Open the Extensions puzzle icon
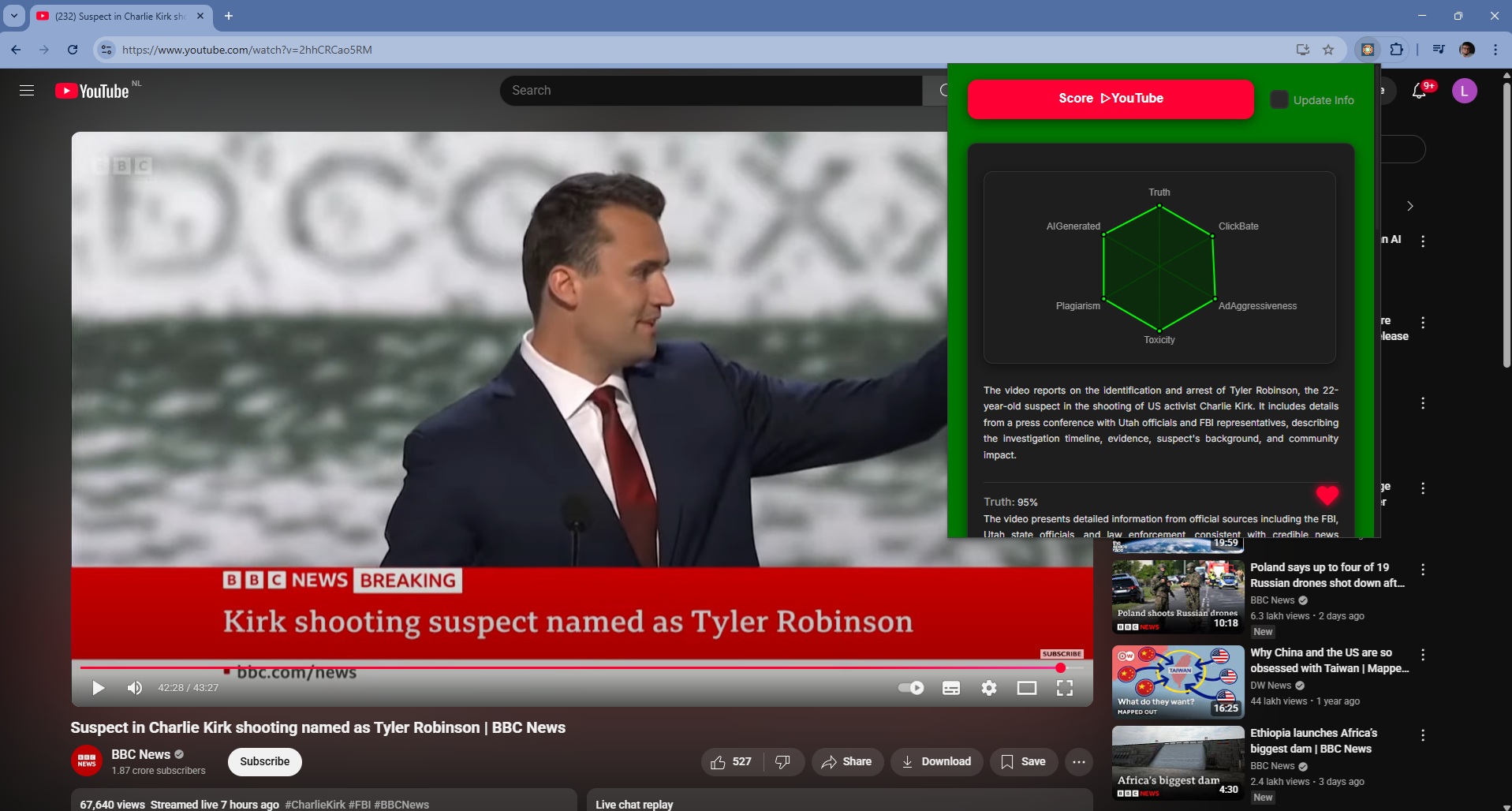Image resolution: width=1512 pixels, height=811 pixels. click(x=1396, y=50)
